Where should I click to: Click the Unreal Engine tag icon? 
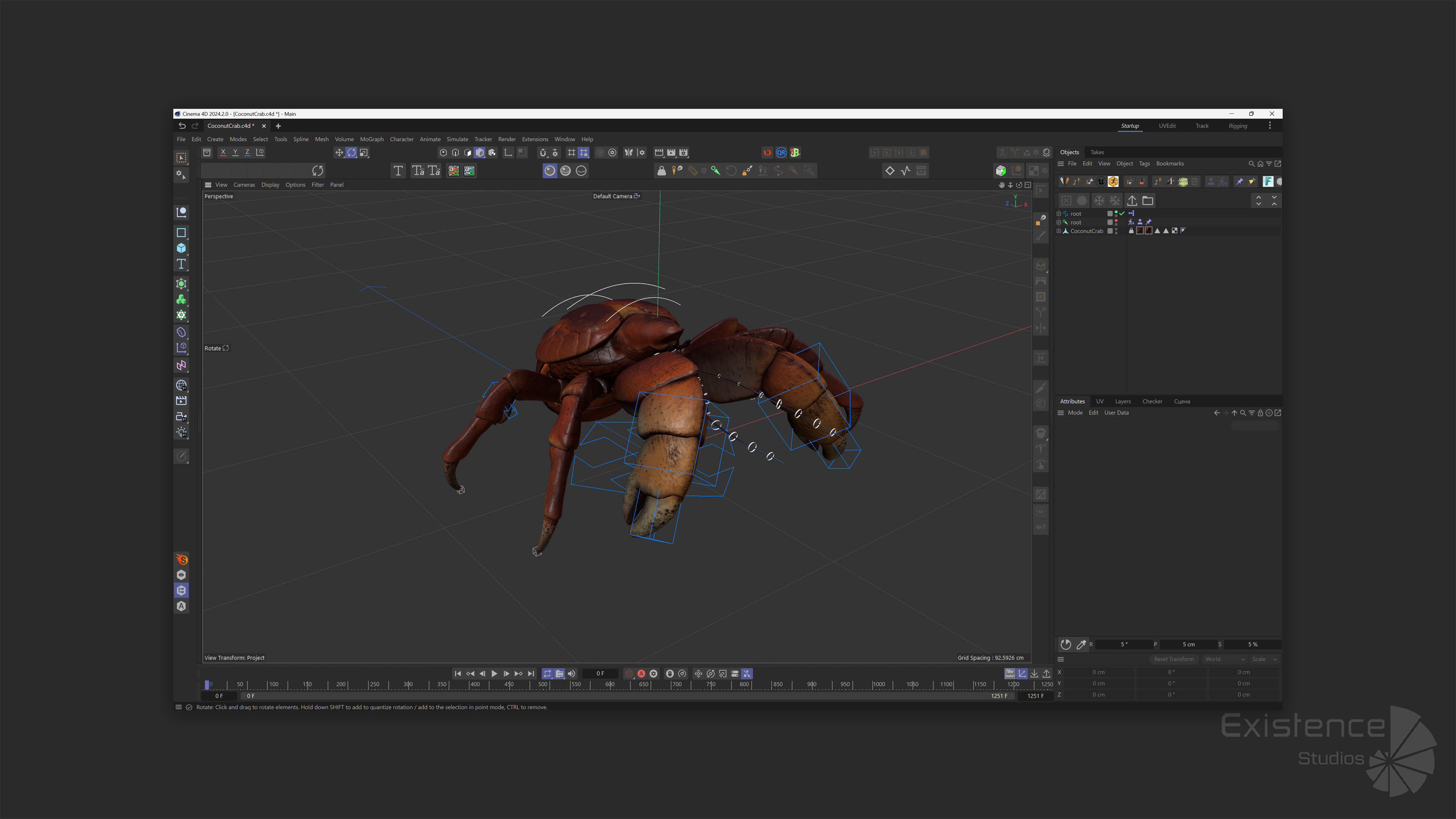[x=1100, y=182]
